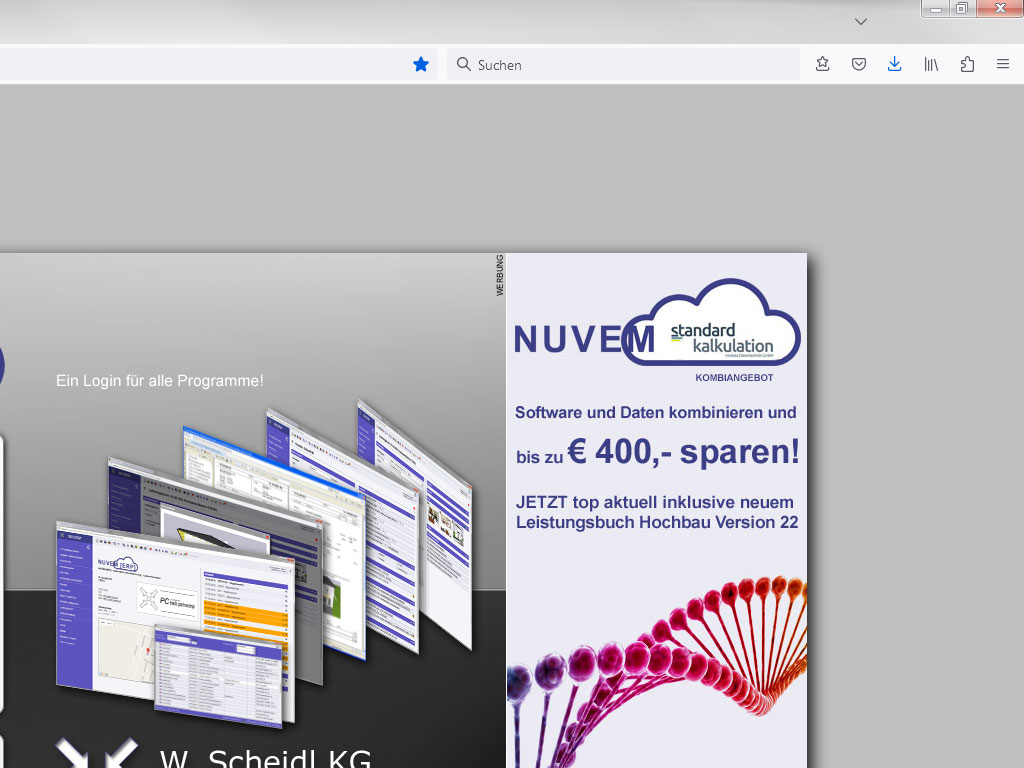
Task: Click the blue bookmark star icon
Action: tap(421, 64)
